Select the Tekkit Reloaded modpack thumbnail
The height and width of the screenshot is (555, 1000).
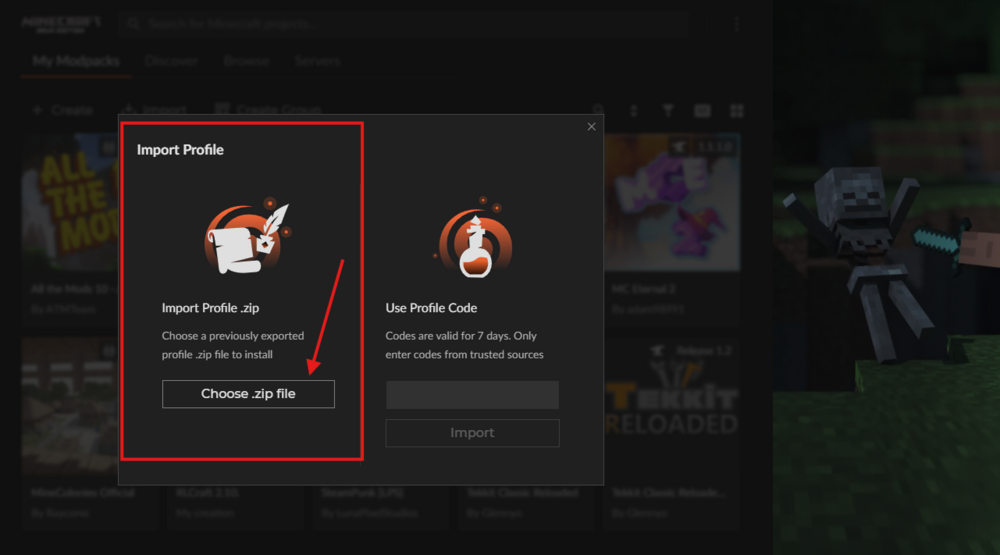tap(674, 405)
